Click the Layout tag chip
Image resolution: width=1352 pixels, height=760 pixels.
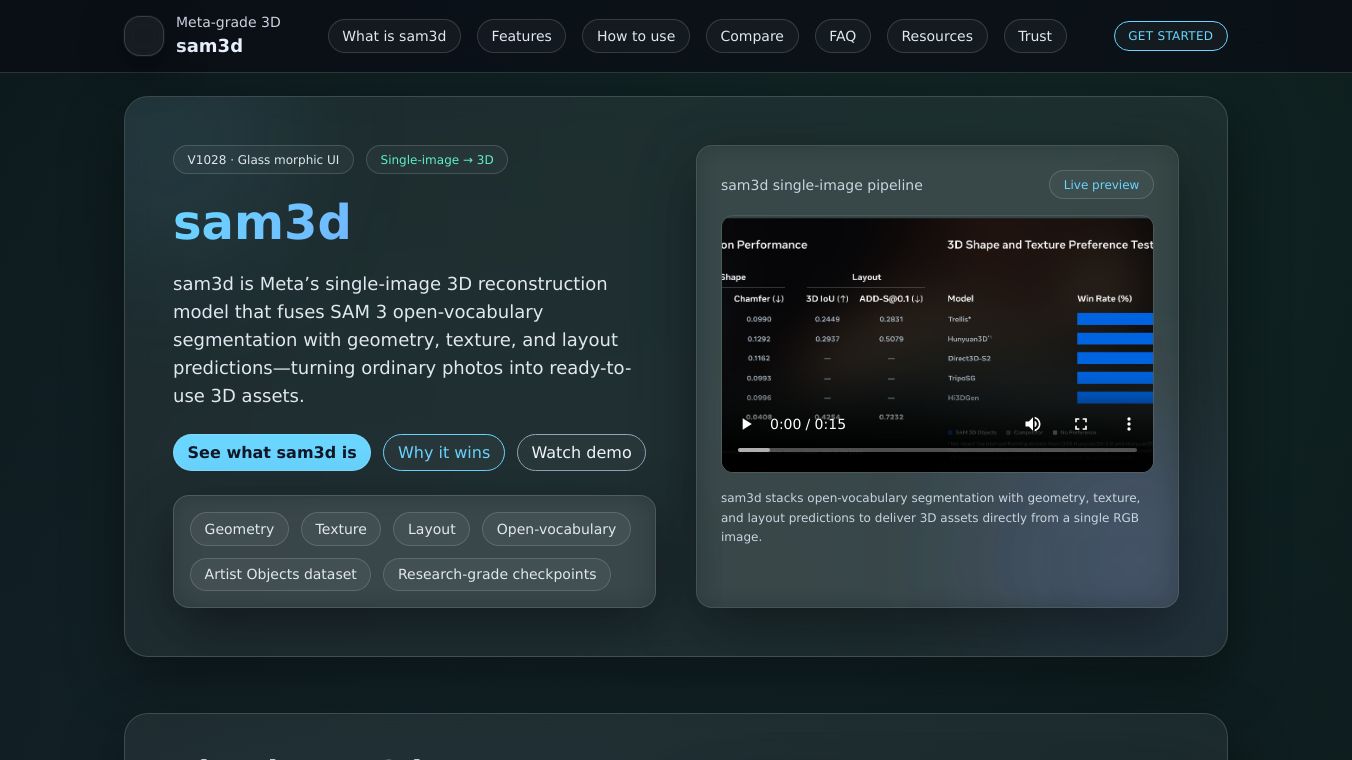[x=432, y=529]
